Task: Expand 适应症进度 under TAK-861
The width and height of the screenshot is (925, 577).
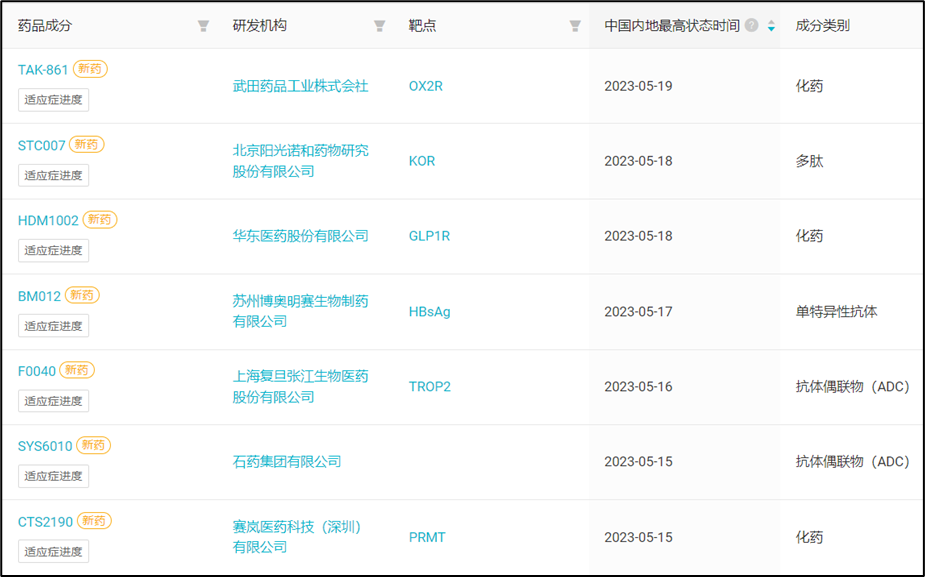Action: point(53,100)
